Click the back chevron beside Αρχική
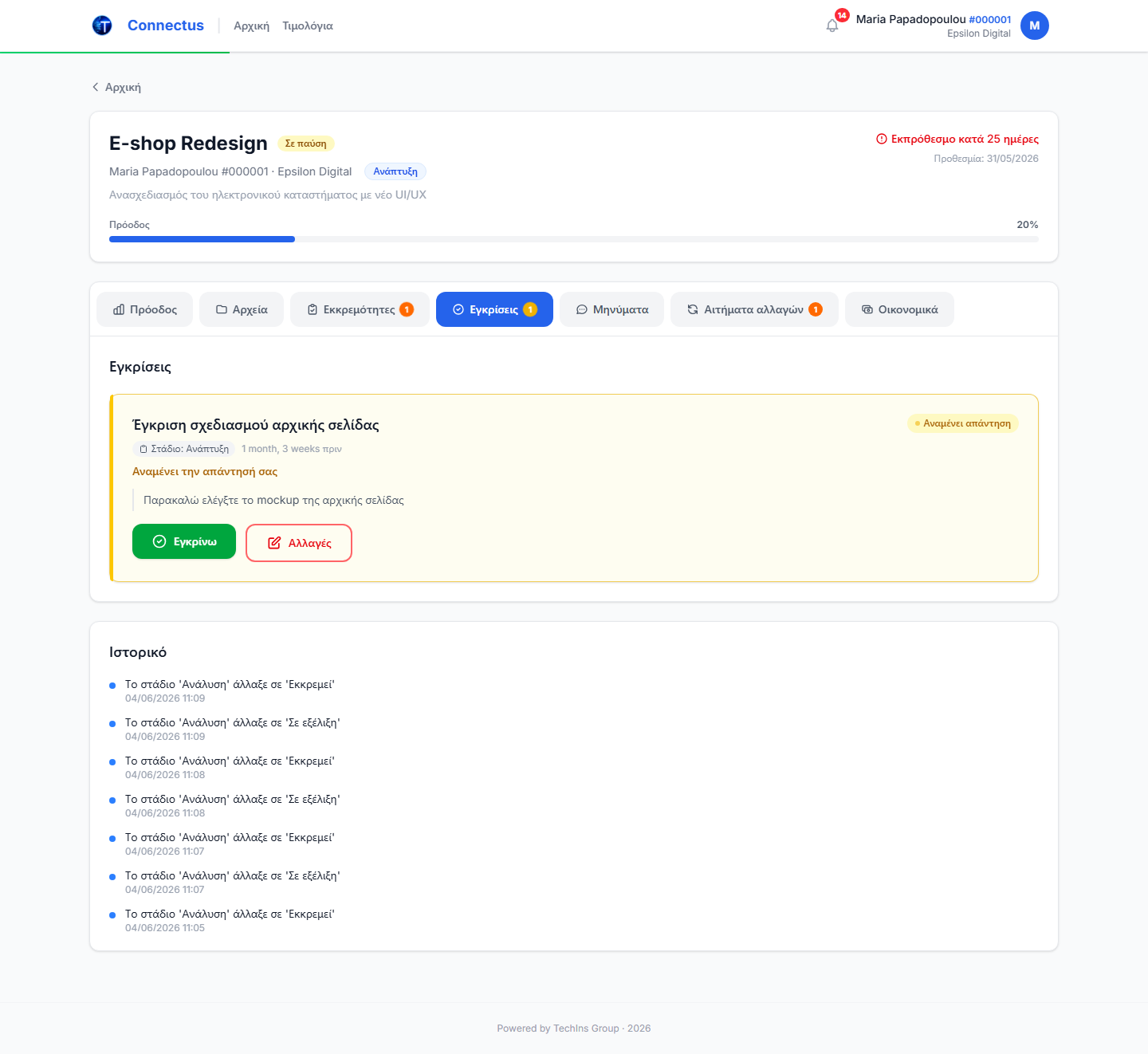1148x1054 pixels. click(x=96, y=87)
